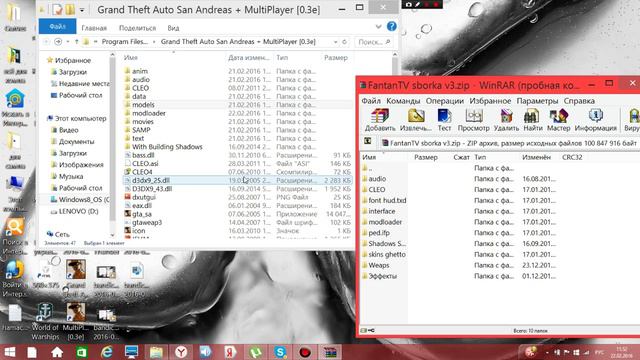The width and height of the screenshot is (640, 360).
Task: Open uTorrent icon on taskbar
Action: [x=255, y=352]
